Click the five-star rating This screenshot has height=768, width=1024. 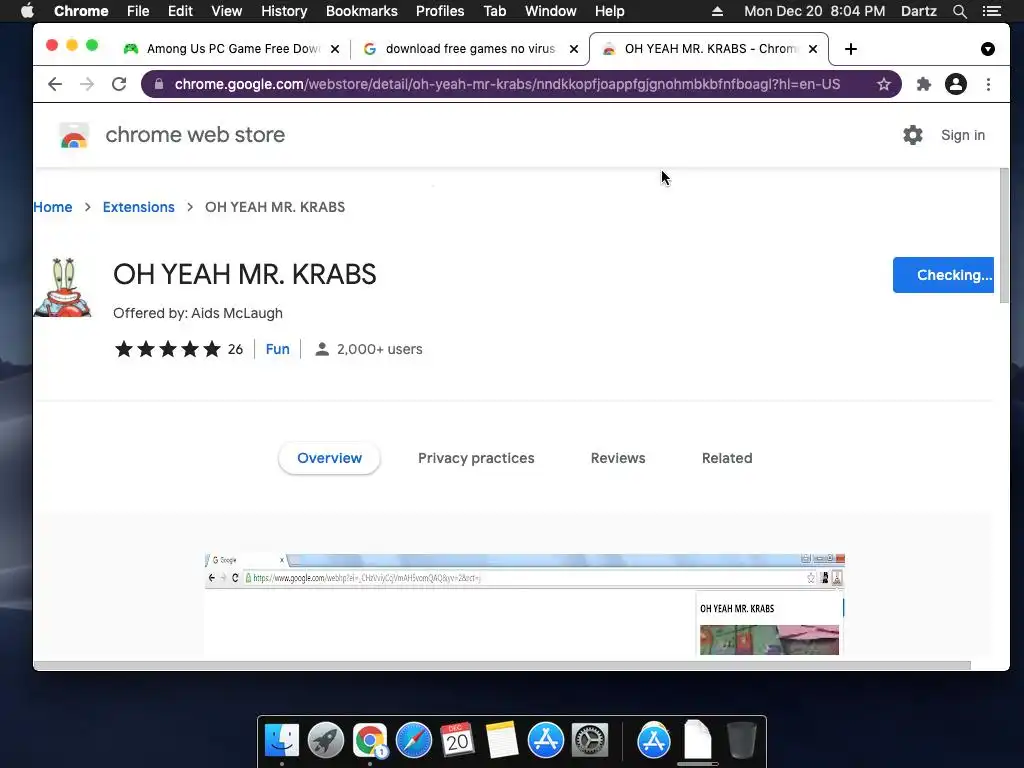coord(168,349)
